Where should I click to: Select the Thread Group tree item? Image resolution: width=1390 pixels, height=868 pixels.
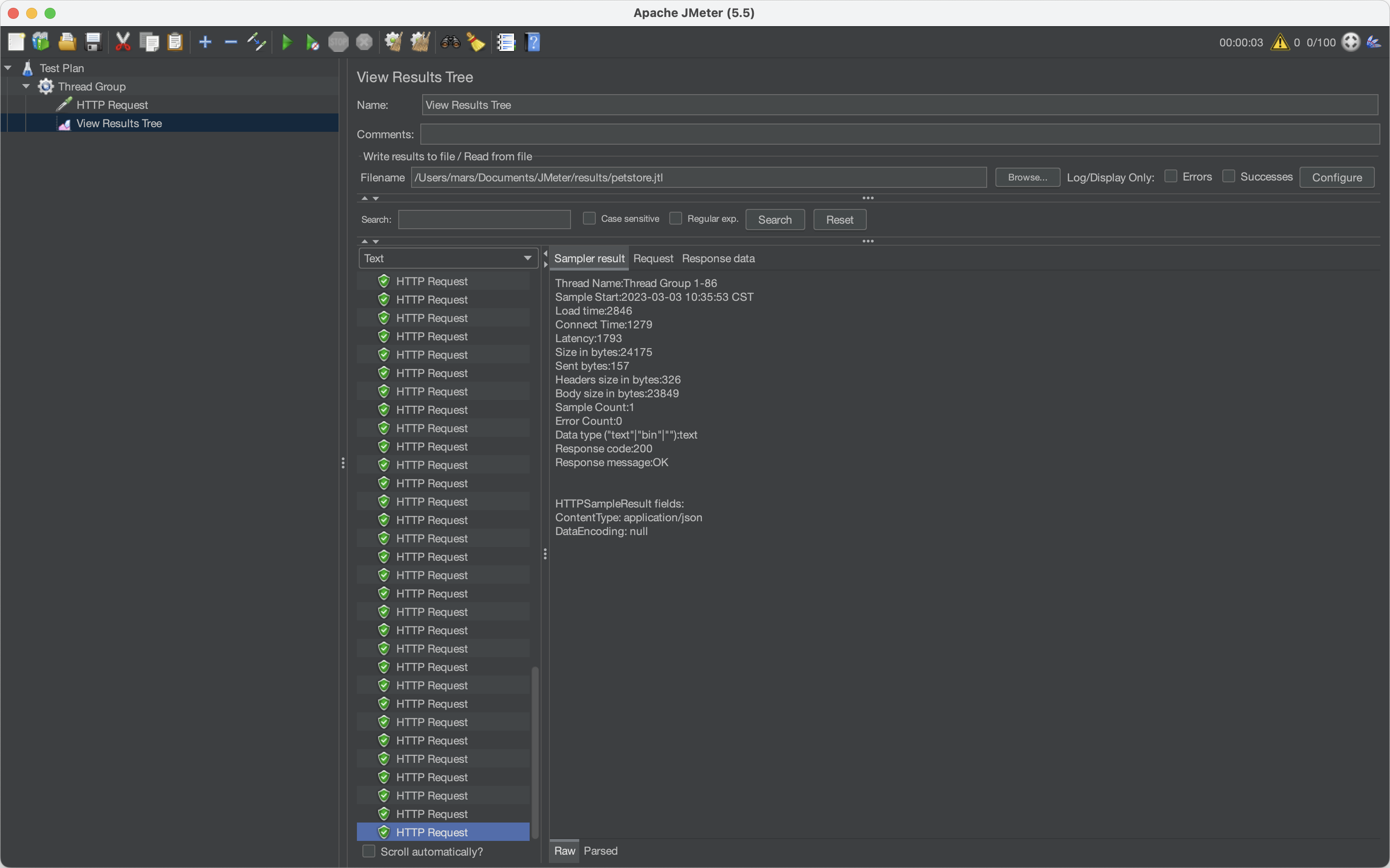pos(92,87)
